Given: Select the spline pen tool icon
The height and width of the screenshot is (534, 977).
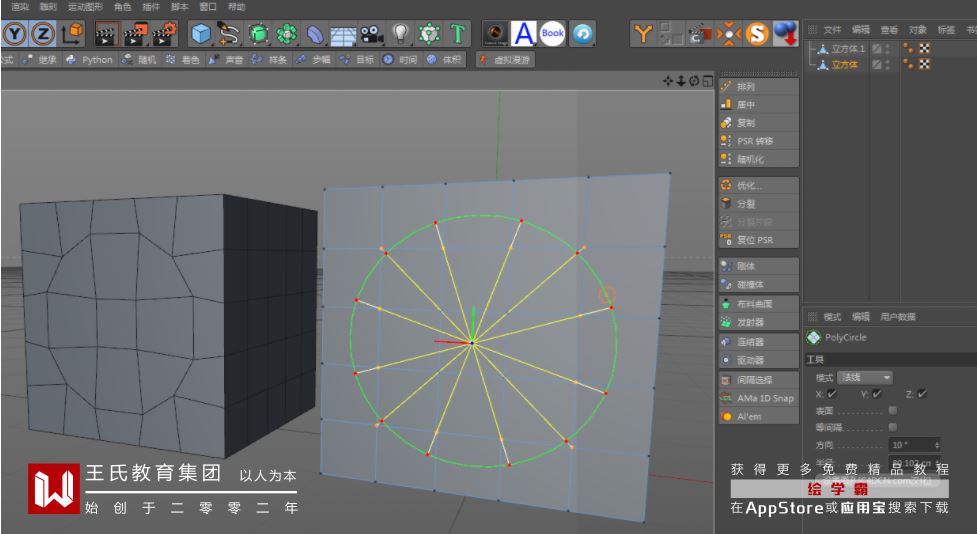Looking at the screenshot, I should 229,34.
